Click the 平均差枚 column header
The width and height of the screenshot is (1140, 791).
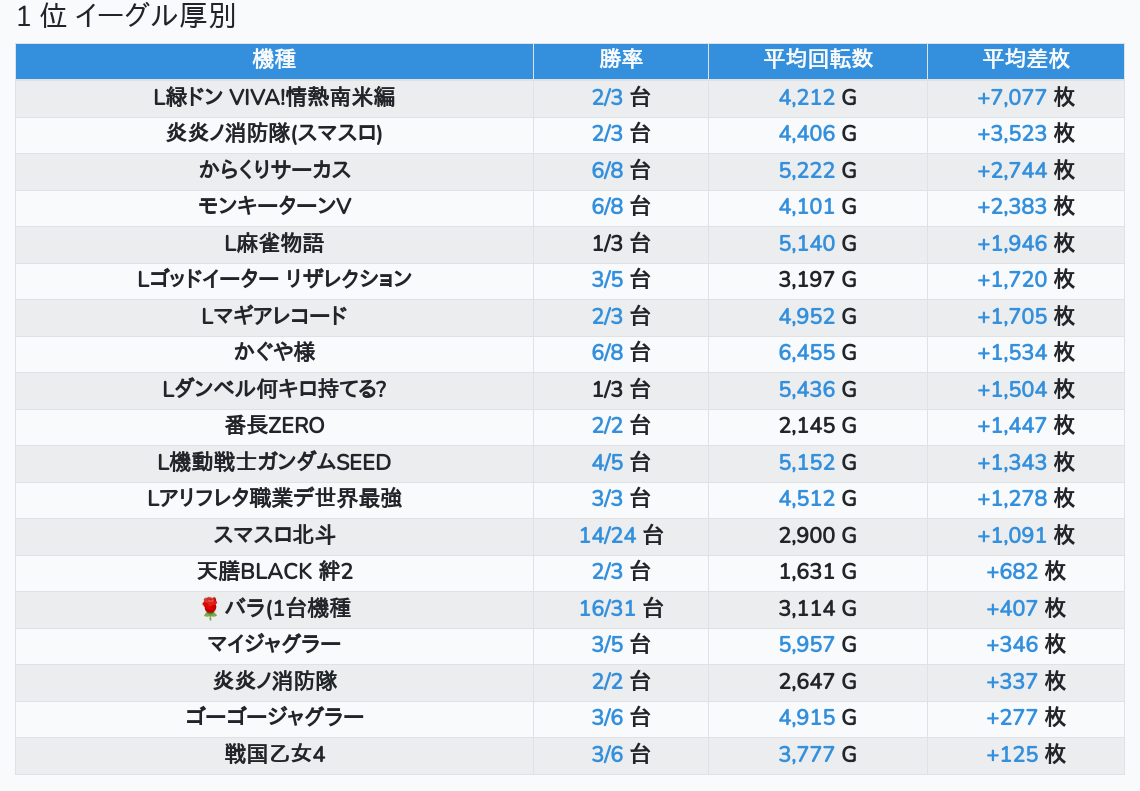pyautogui.click(x=1025, y=60)
